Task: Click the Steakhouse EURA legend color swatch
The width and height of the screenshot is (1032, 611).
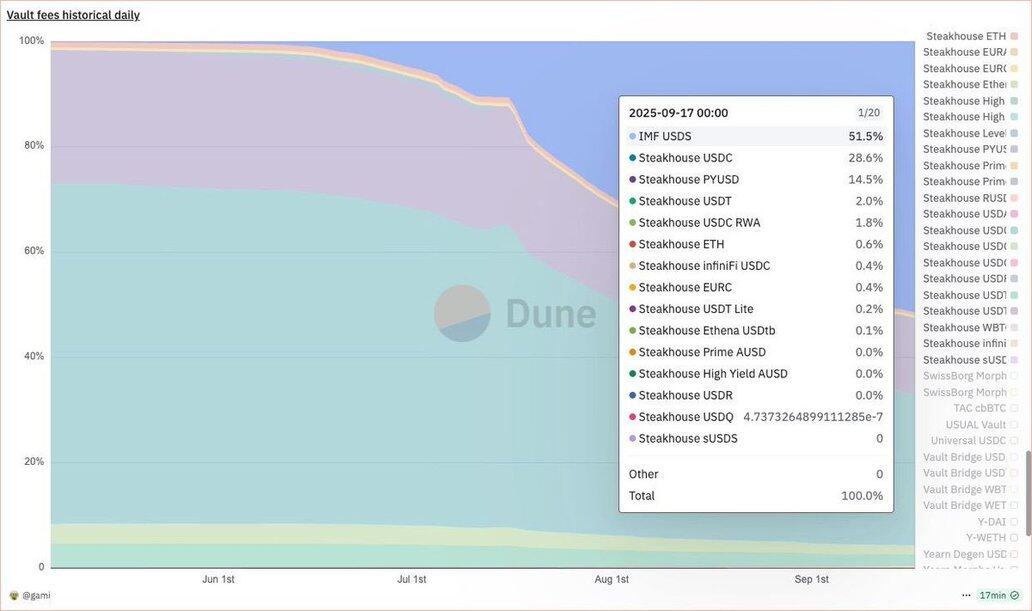Action: (x=1014, y=52)
